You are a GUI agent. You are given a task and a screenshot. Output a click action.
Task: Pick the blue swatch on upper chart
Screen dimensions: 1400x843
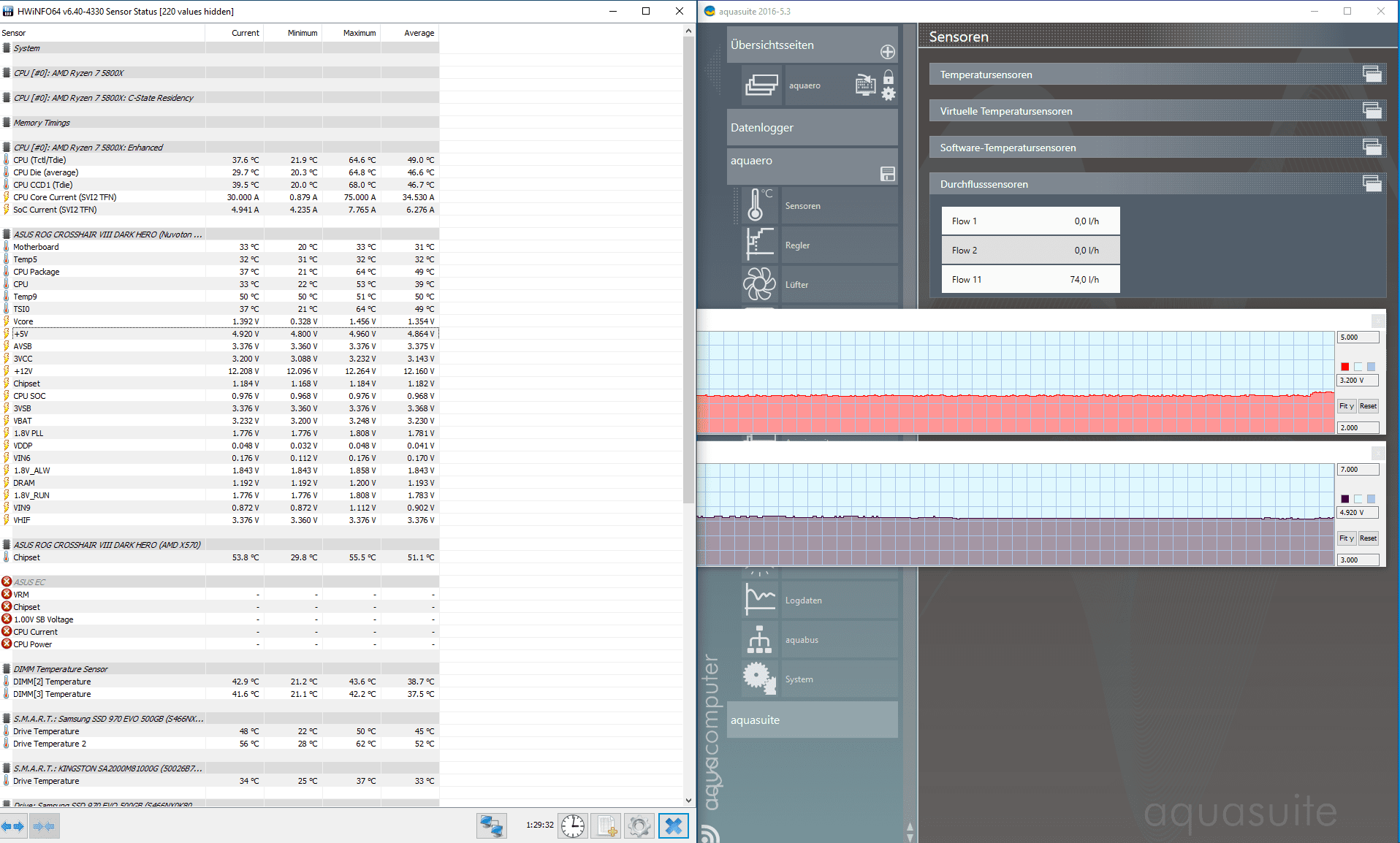click(x=1372, y=367)
